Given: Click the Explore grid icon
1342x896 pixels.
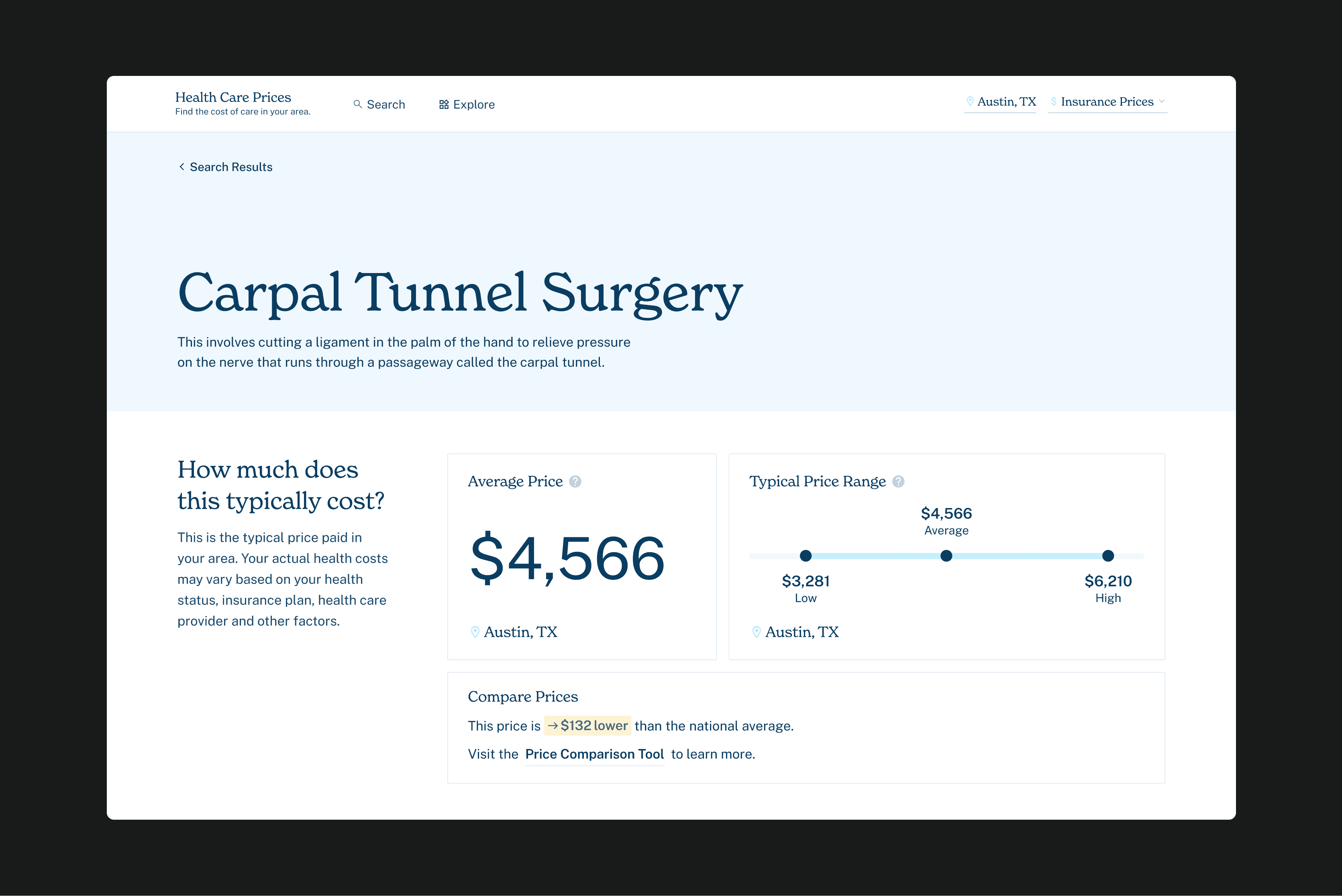Looking at the screenshot, I should (x=443, y=104).
